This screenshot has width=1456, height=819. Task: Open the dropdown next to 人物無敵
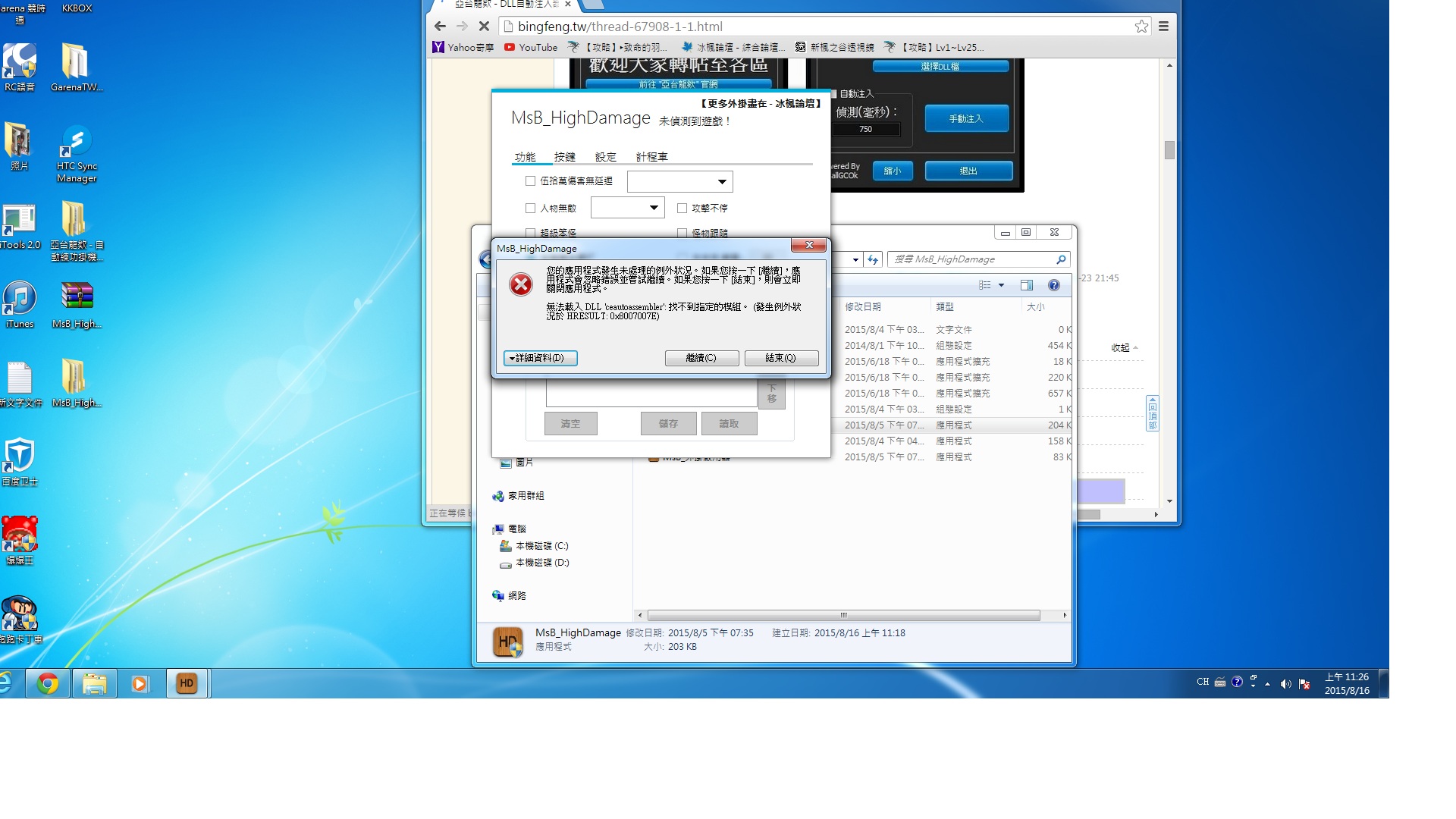[x=654, y=208]
